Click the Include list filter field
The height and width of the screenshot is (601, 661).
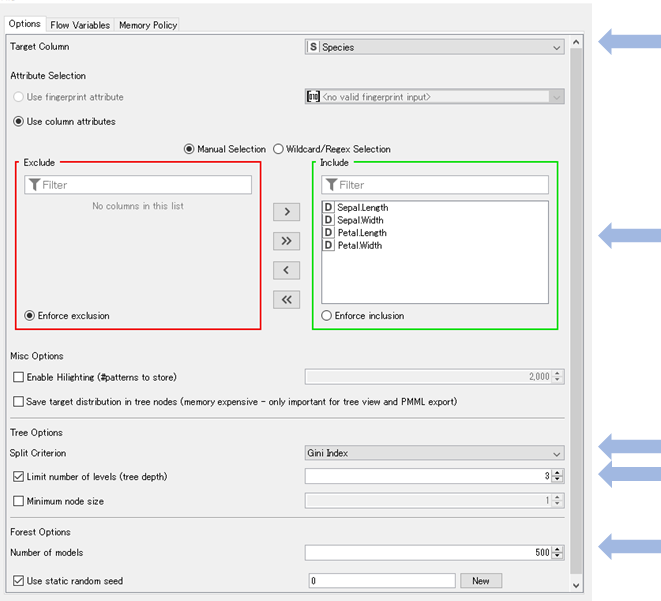[435, 185]
